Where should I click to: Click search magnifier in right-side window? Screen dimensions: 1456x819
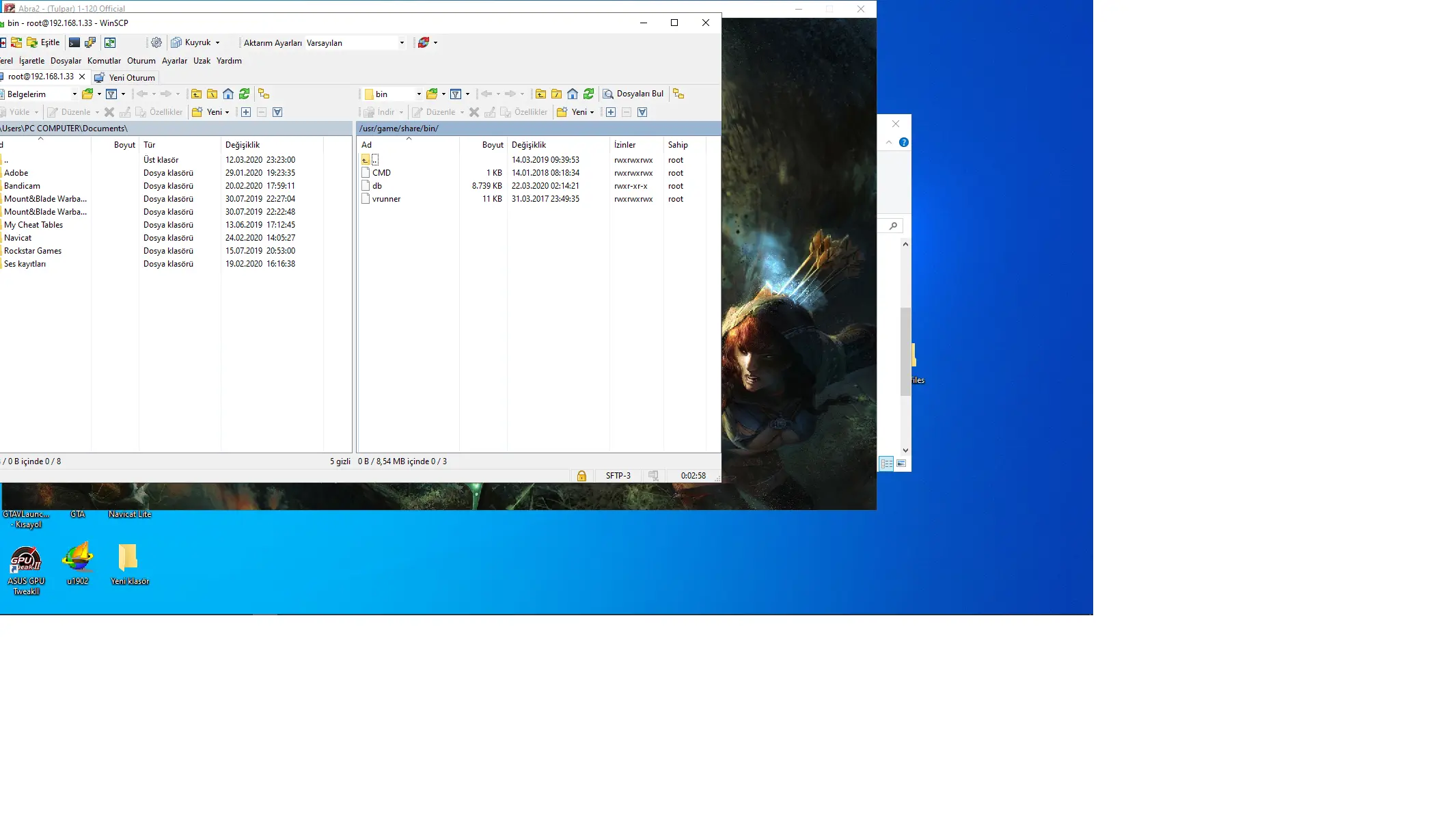pyautogui.click(x=893, y=226)
